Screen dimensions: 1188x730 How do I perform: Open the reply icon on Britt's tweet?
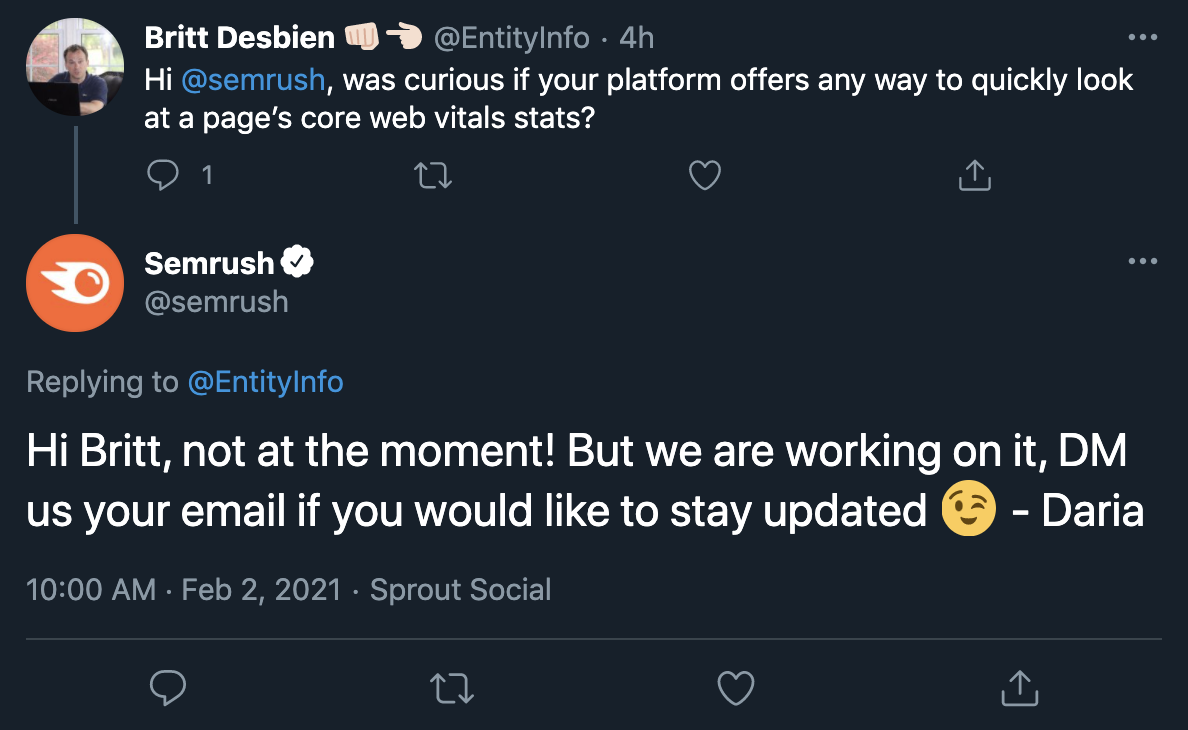pyautogui.click(x=162, y=175)
